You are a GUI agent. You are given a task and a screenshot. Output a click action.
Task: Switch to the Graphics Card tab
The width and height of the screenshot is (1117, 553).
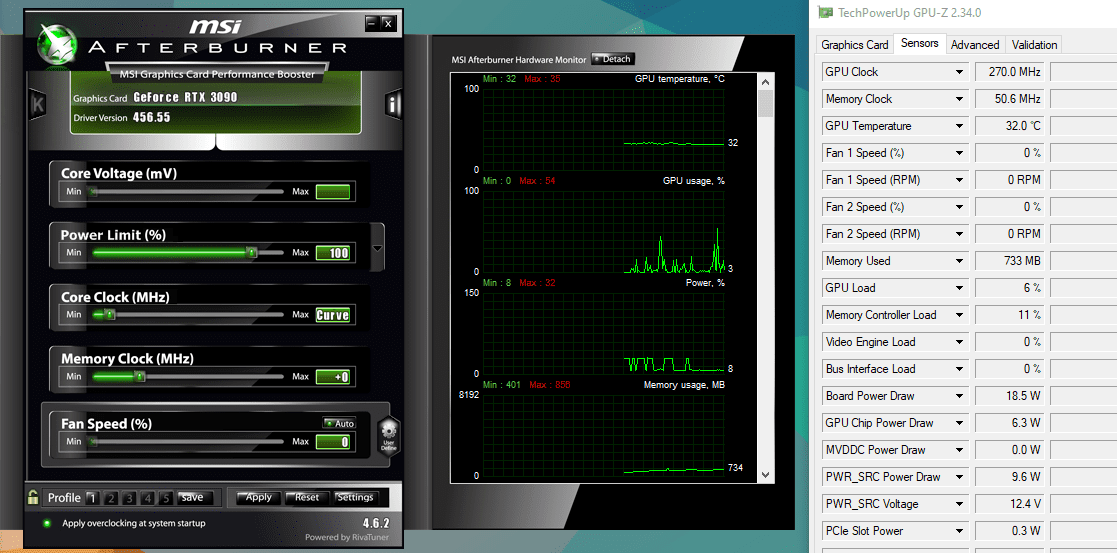(855, 44)
